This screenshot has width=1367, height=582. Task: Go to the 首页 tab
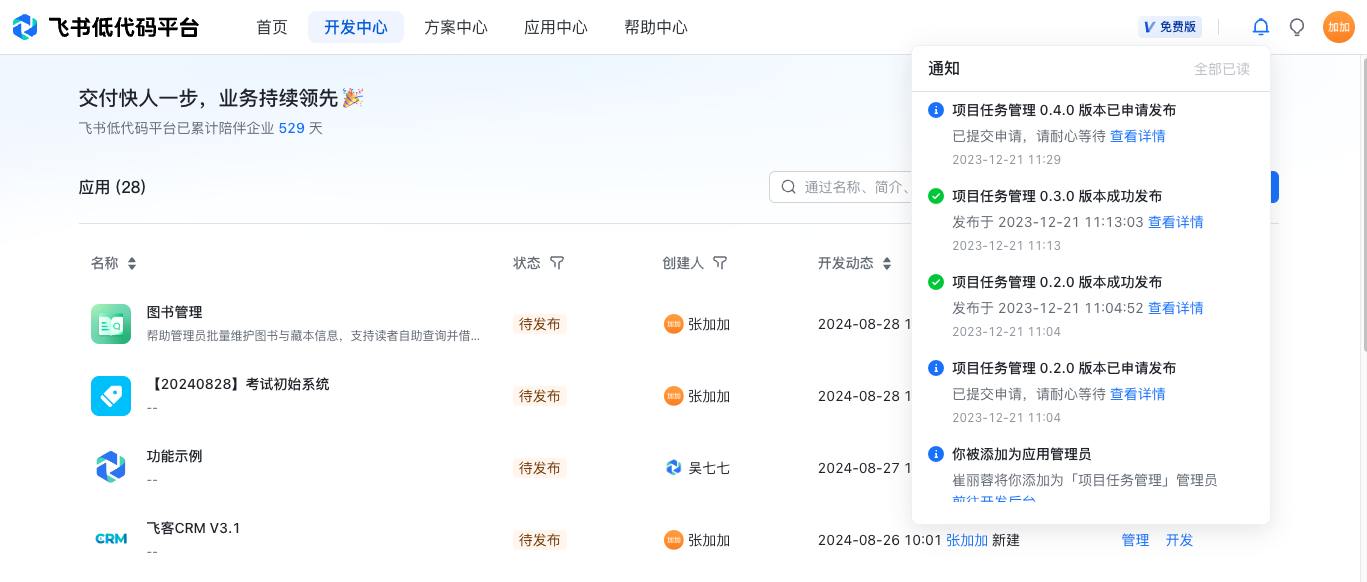click(x=272, y=27)
